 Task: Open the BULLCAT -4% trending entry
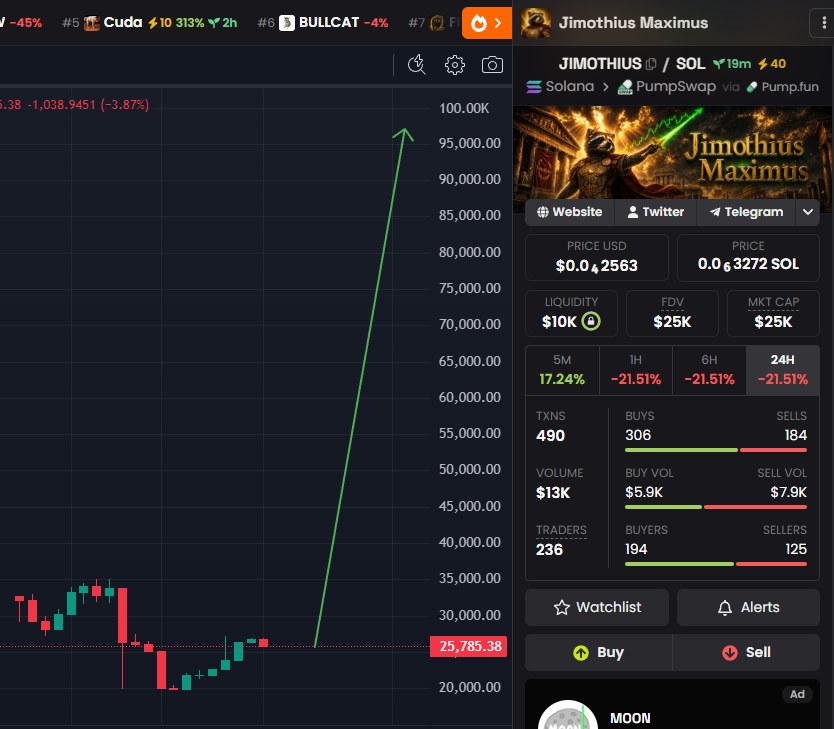322,23
